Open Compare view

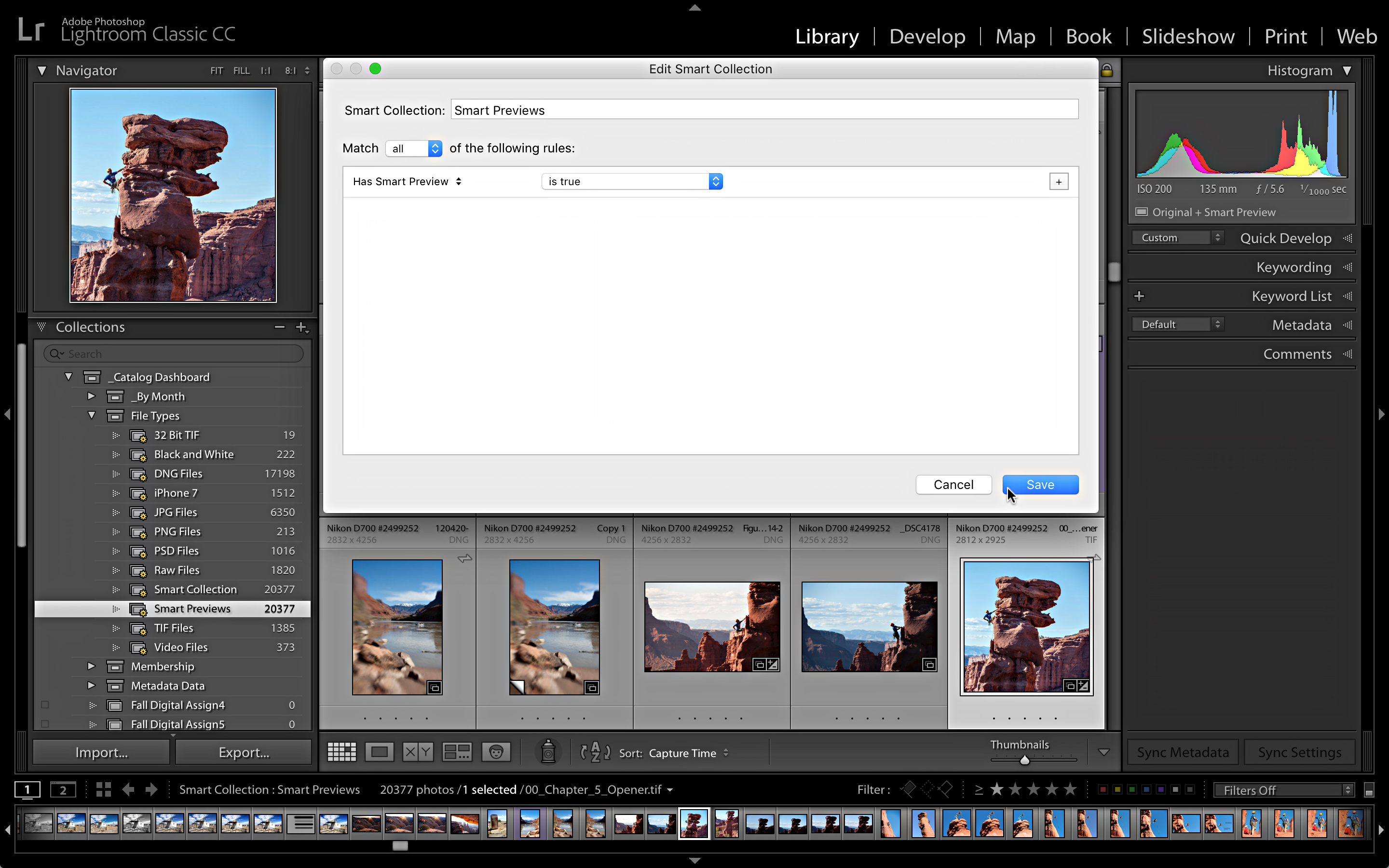417,751
